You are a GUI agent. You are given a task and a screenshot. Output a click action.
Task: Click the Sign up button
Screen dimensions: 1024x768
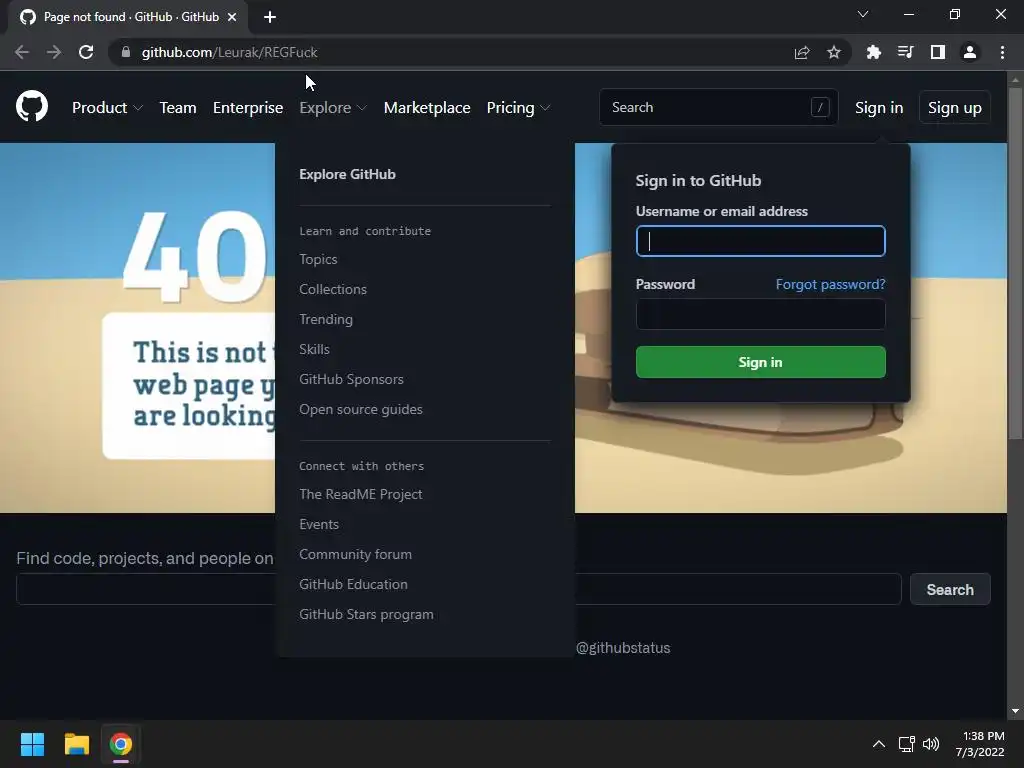tap(955, 108)
